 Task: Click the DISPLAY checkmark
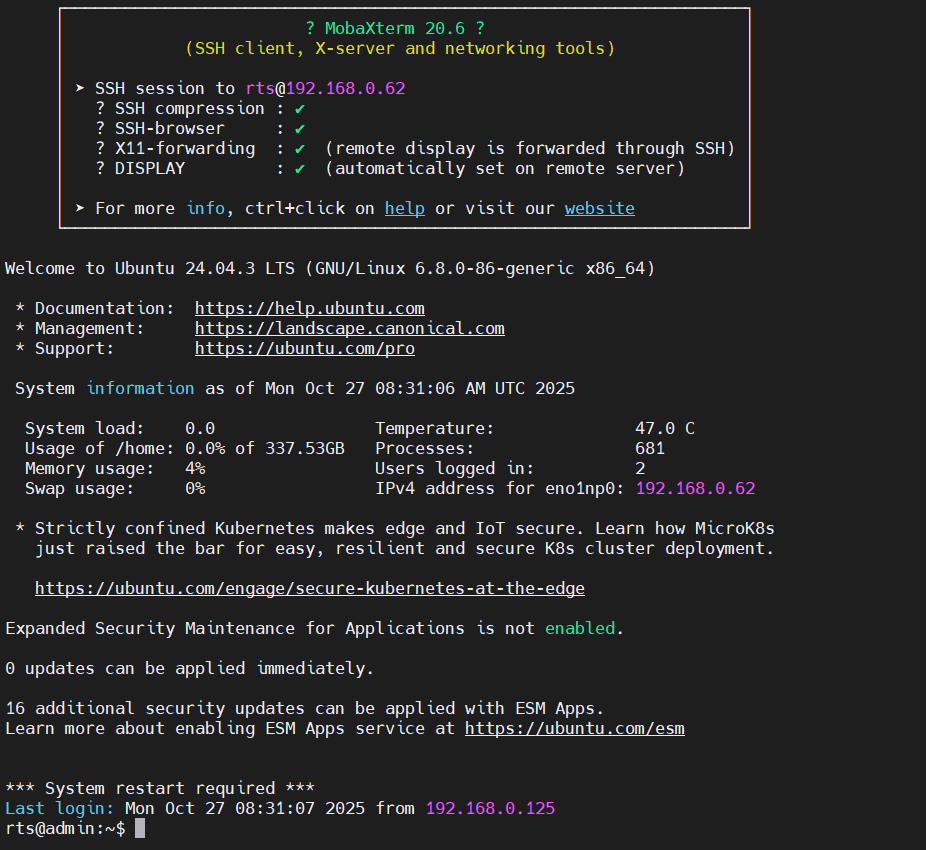tap(300, 169)
